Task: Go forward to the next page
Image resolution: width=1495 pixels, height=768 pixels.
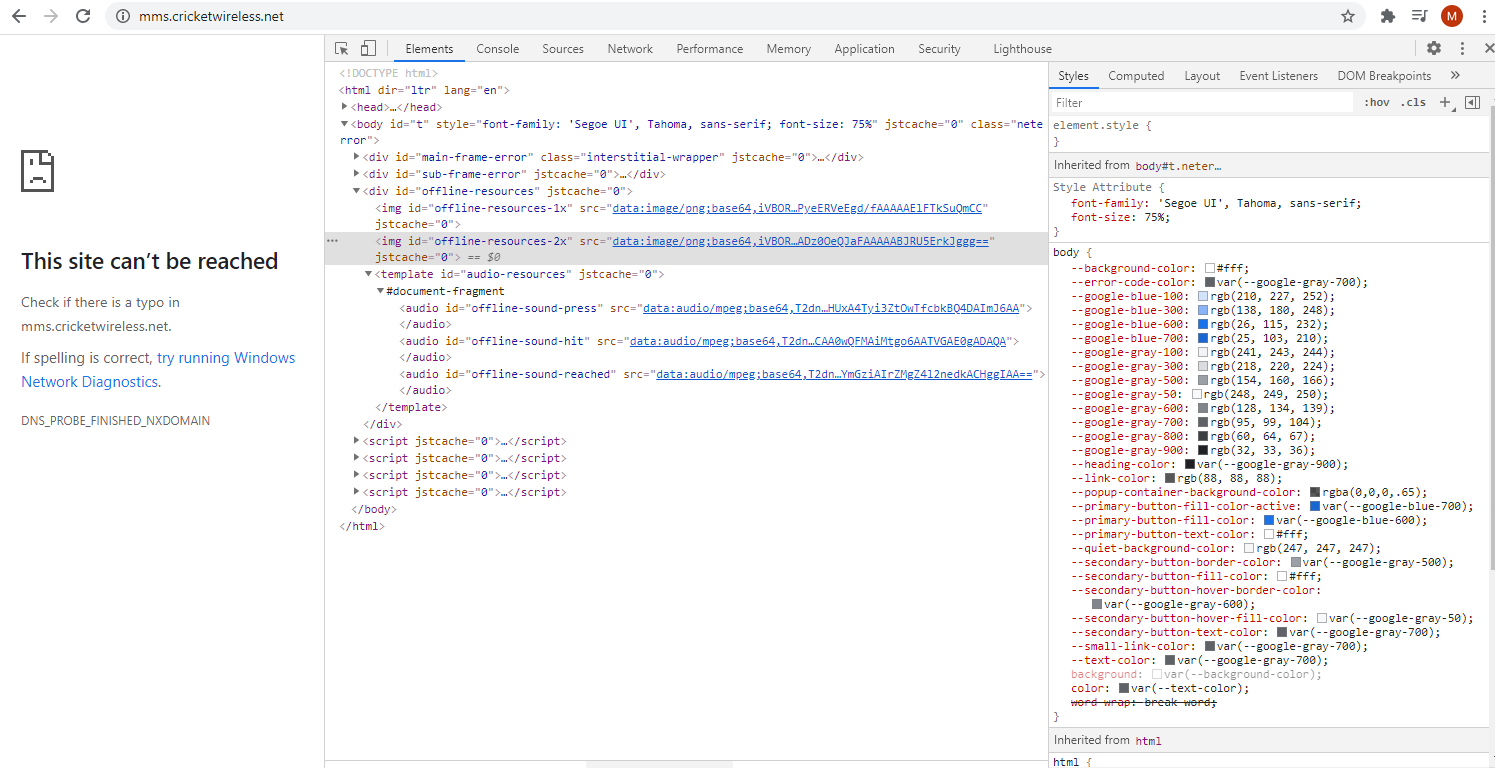Action: (x=50, y=16)
